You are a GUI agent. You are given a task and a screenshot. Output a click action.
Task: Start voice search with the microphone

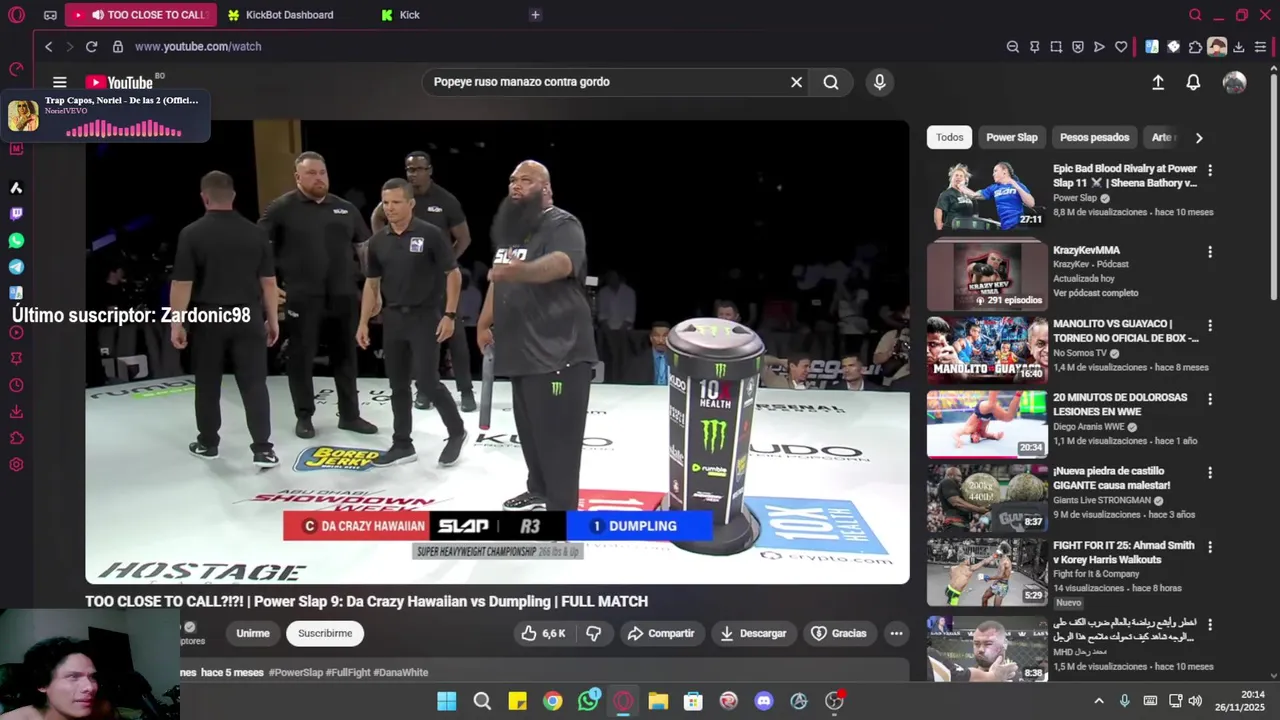pos(879,82)
